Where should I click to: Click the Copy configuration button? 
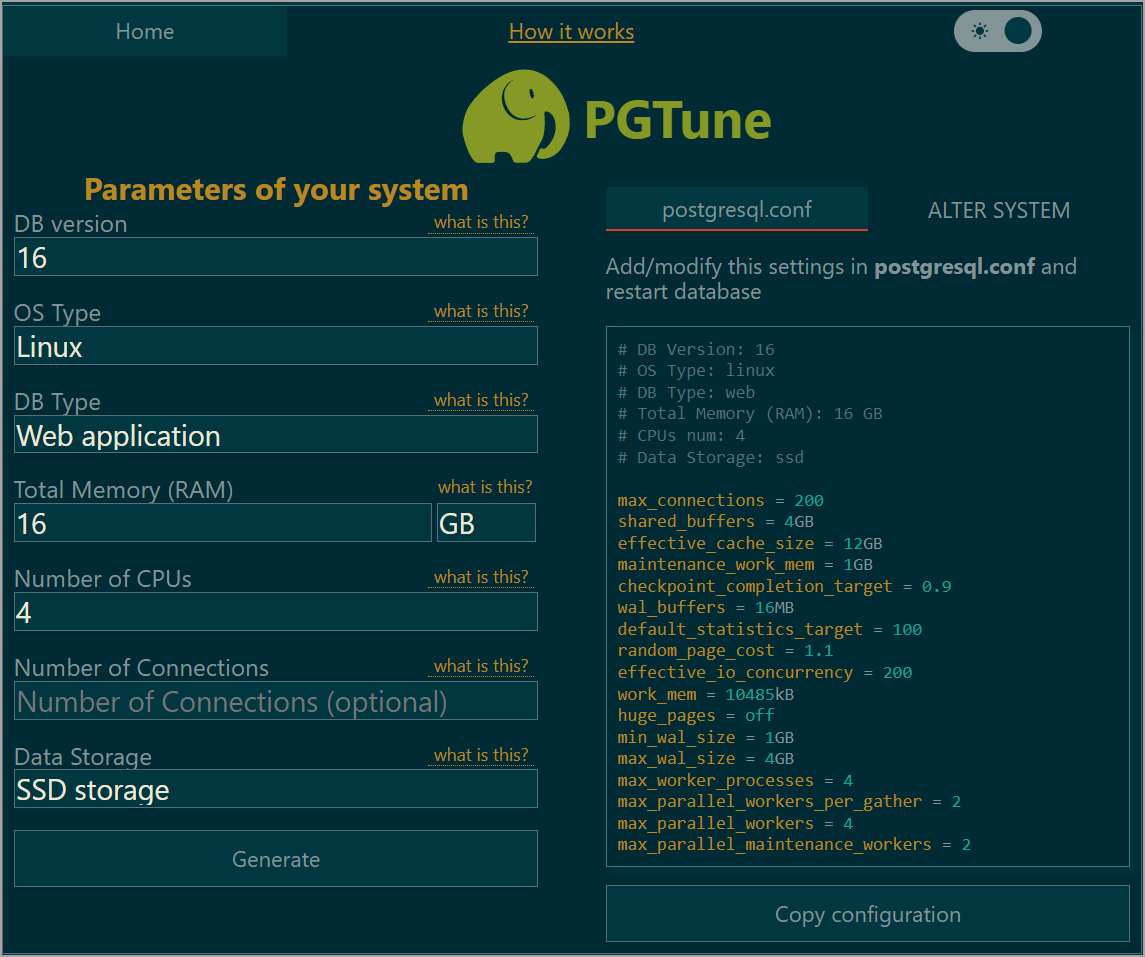(868, 914)
